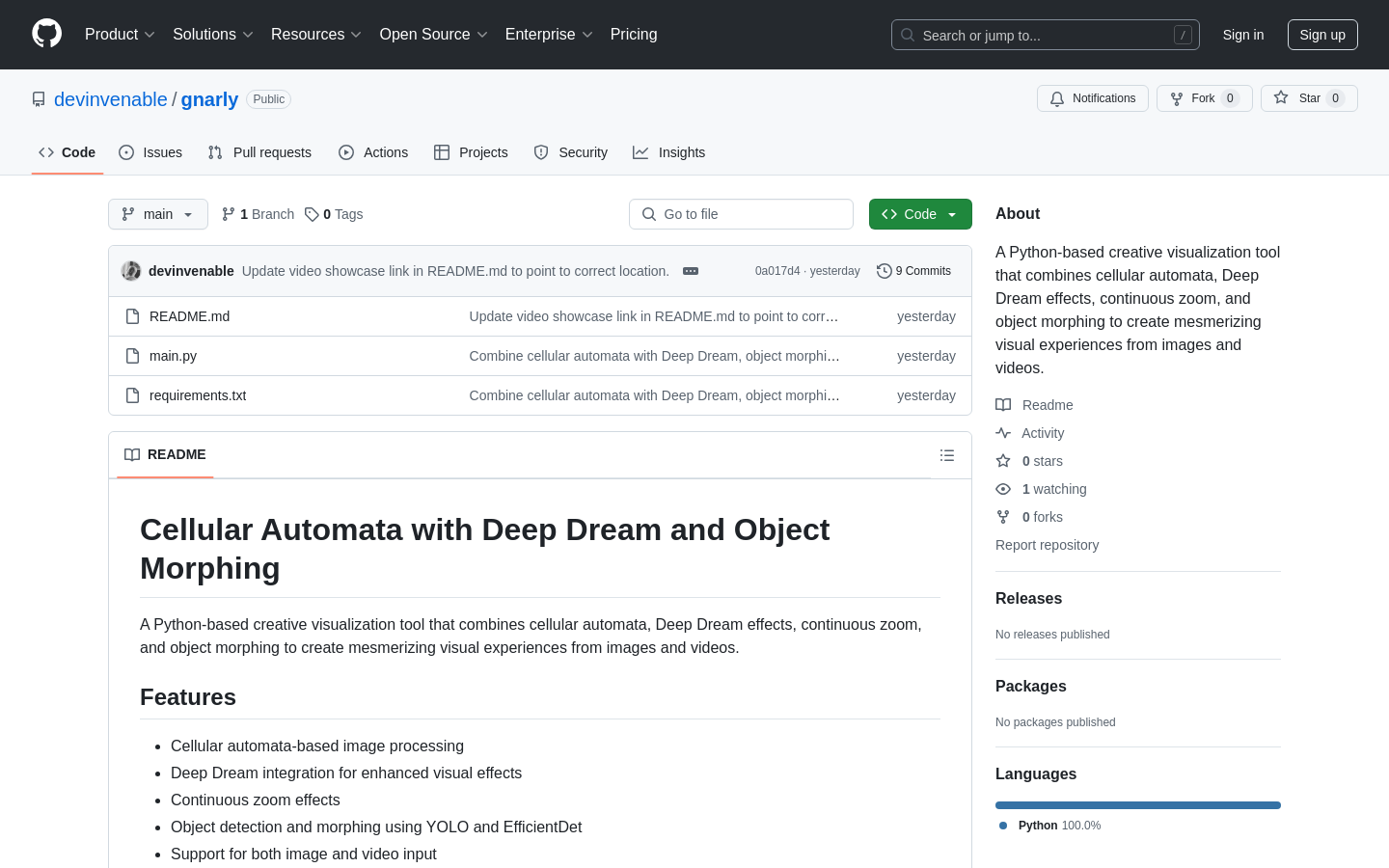Image resolution: width=1389 pixels, height=868 pixels.
Task: Click the Python language color dot
Action: [x=1003, y=826]
